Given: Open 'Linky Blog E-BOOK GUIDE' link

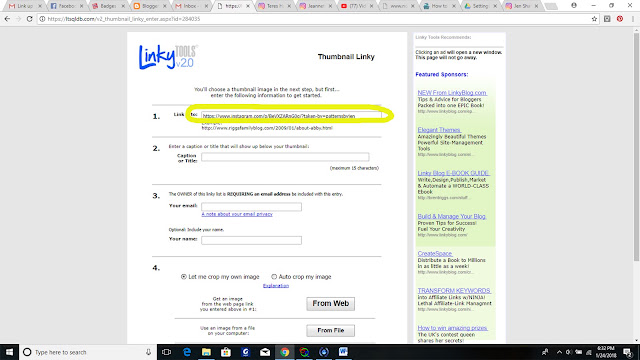Looking at the screenshot, I should (x=453, y=173).
